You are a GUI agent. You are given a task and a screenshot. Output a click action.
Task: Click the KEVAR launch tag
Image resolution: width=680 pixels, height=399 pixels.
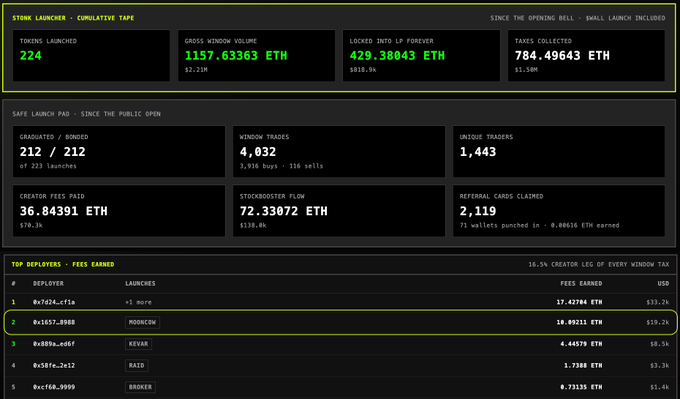click(138, 344)
